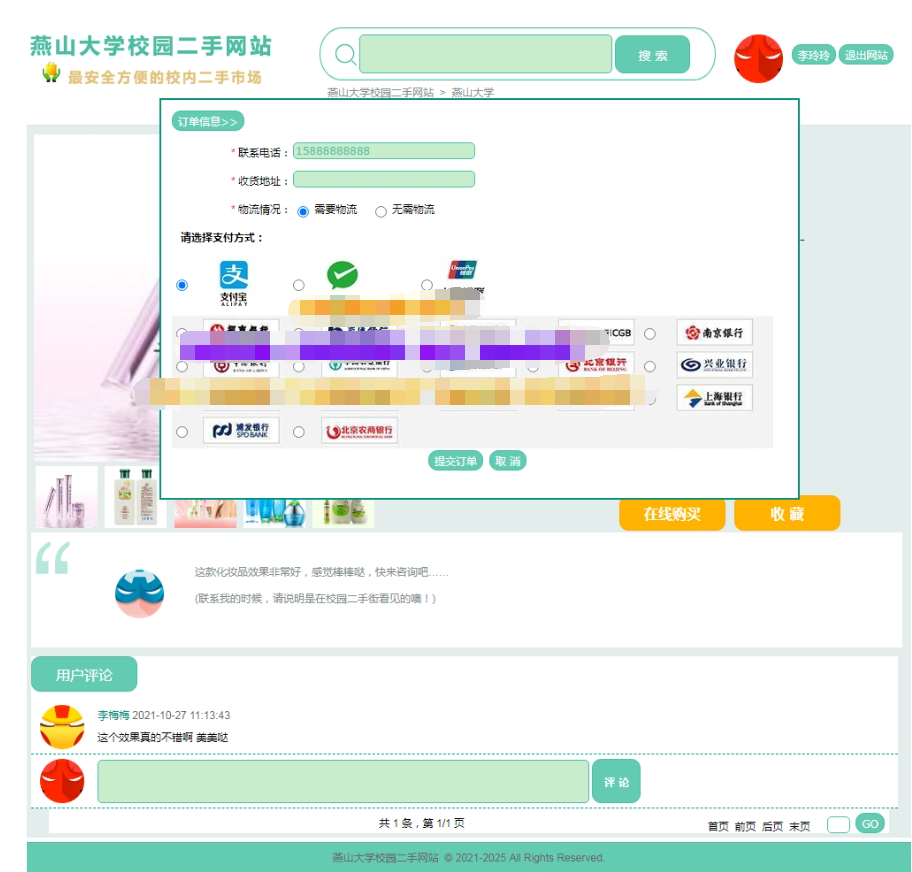Select the 需要物流 radio option
This screenshot has height=872, width=912.
pyautogui.click(x=303, y=211)
